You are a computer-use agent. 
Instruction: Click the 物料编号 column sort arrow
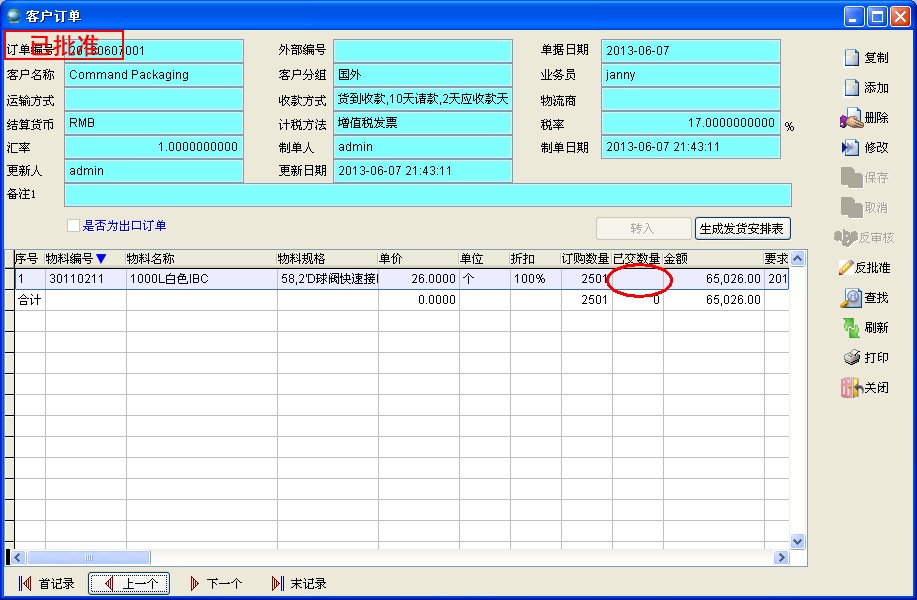[x=101, y=259]
